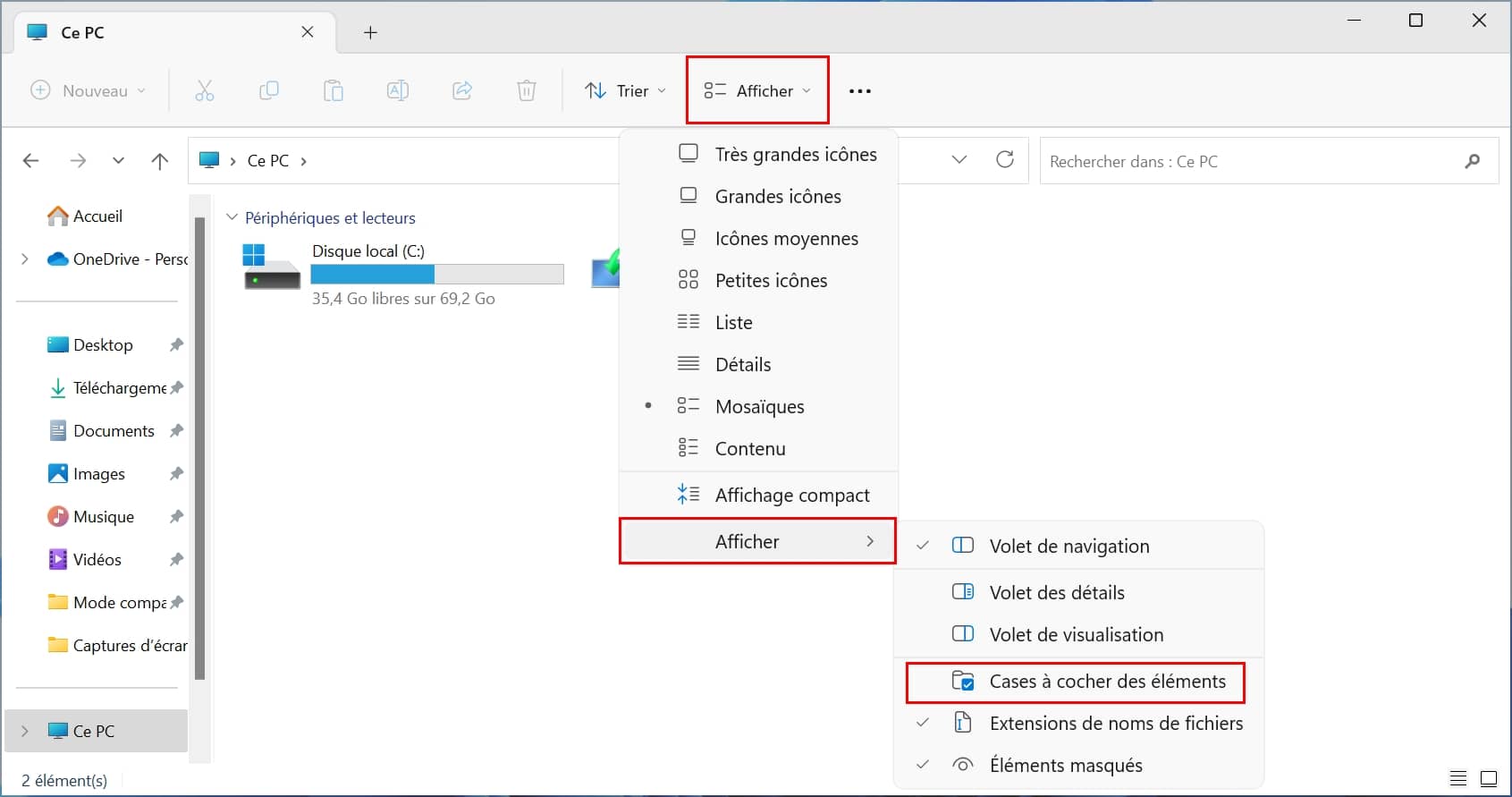Viewport: 1512px width, 797px height.
Task: Click the Share icon in toolbar
Action: [x=462, y=90]
